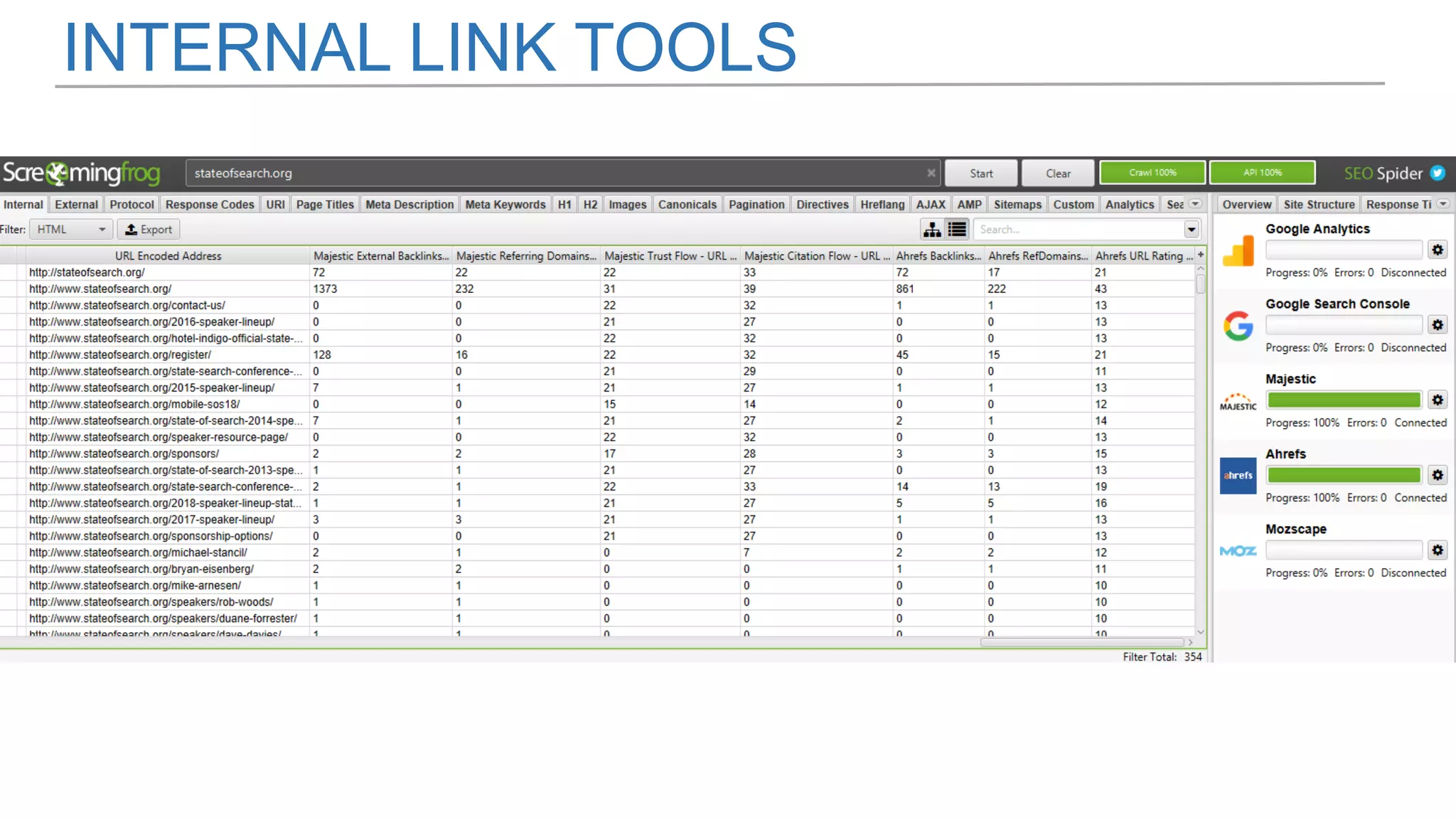Sort by Majestic External Backlinks column
Screen dimensions: 1456x819
381,256
